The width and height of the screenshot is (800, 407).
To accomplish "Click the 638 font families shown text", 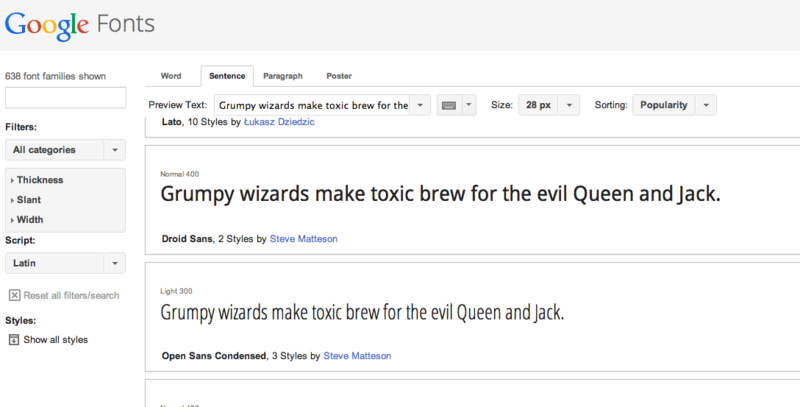I will pos(56,76).
